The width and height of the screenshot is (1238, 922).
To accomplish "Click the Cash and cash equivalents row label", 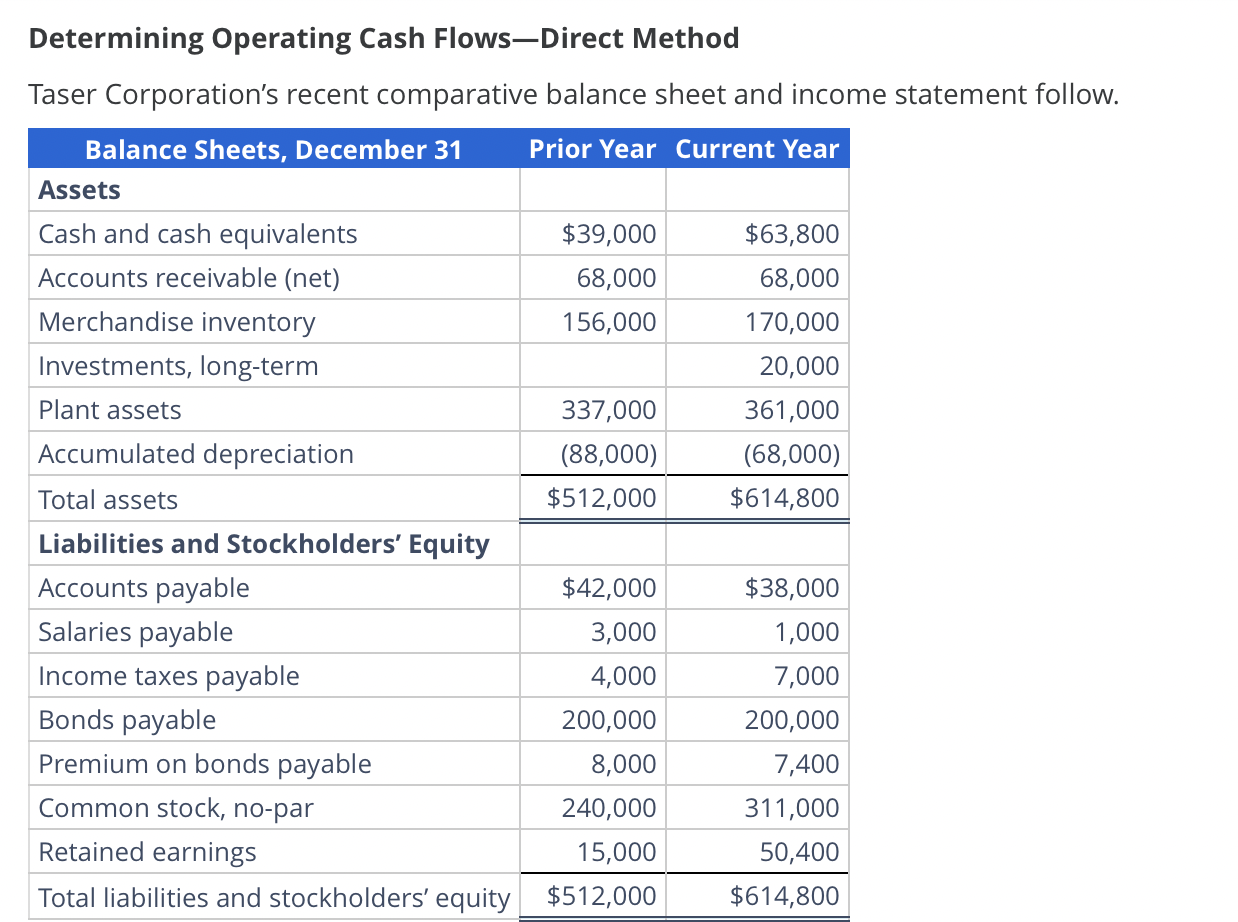I will pyautogui.click(x=197, y=233).
